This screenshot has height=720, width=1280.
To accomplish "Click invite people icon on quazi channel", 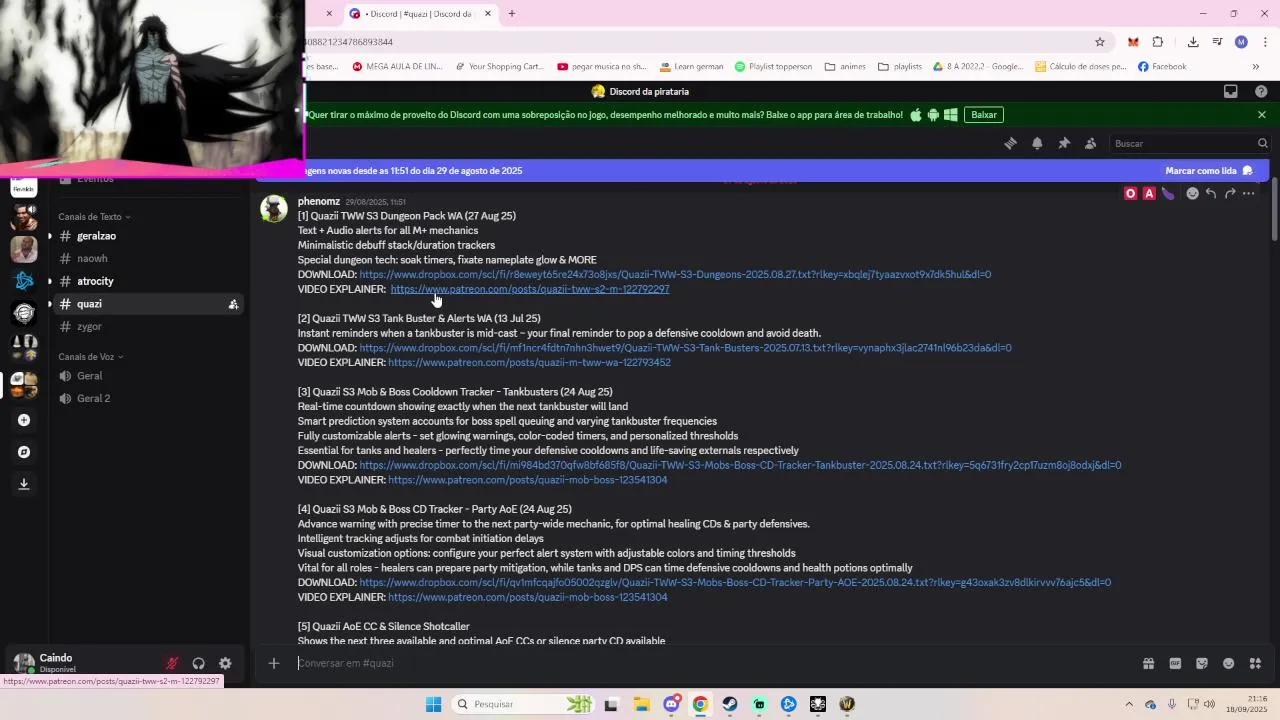I will (x=233, y=304).
